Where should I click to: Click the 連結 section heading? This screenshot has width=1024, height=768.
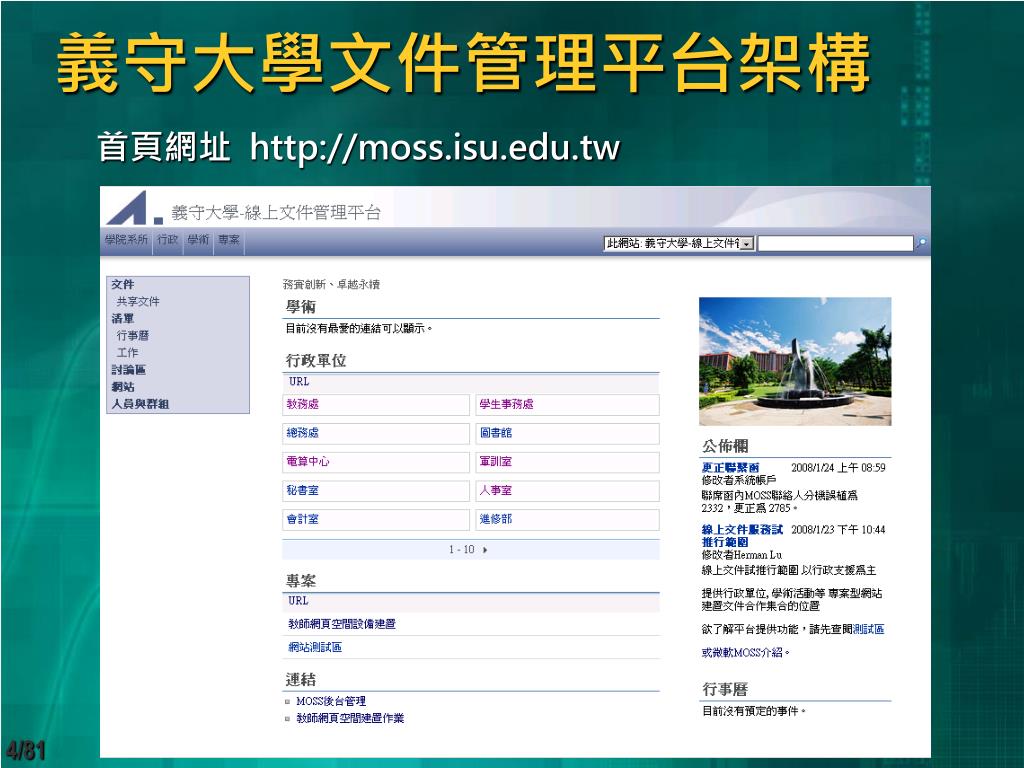[300, 679]
